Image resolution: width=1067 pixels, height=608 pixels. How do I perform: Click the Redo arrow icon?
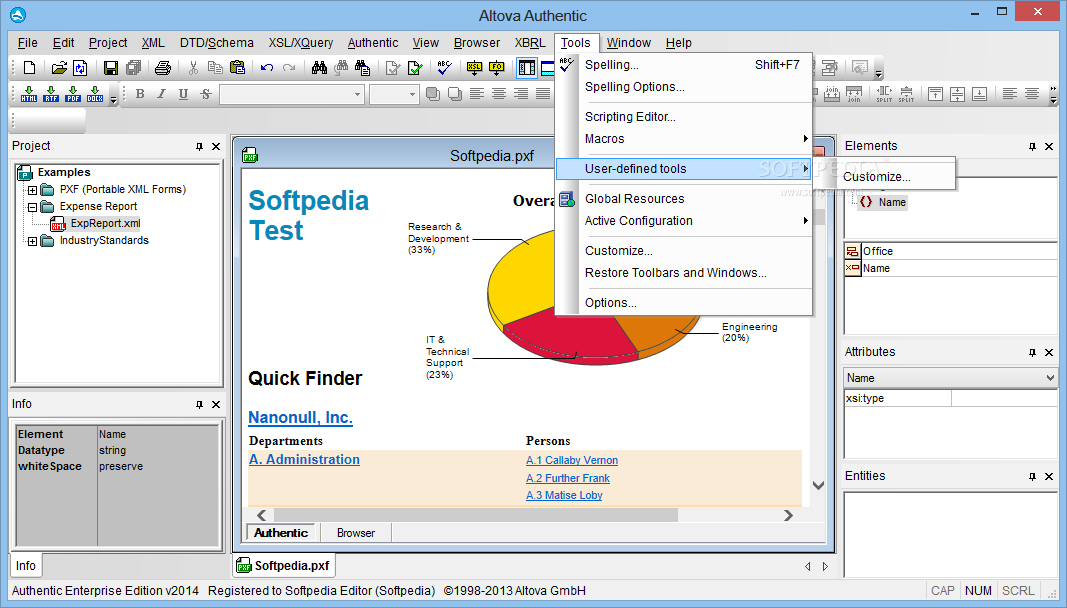pos(289,67)
